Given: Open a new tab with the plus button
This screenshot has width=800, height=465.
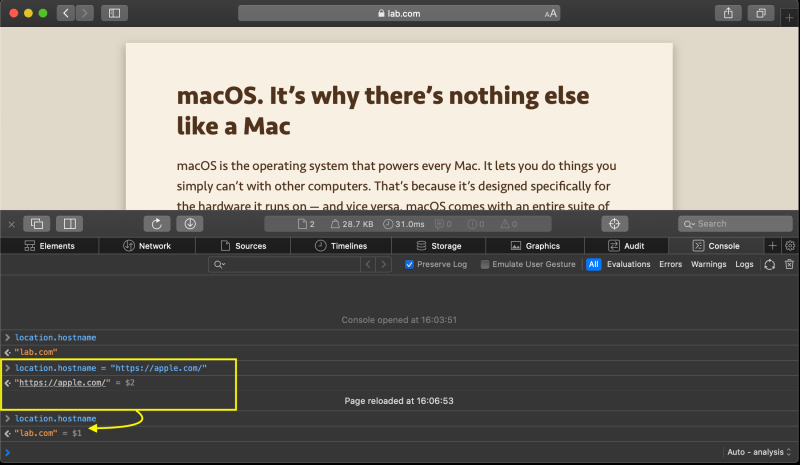Looking at the screenshot, I should (789, 17).
